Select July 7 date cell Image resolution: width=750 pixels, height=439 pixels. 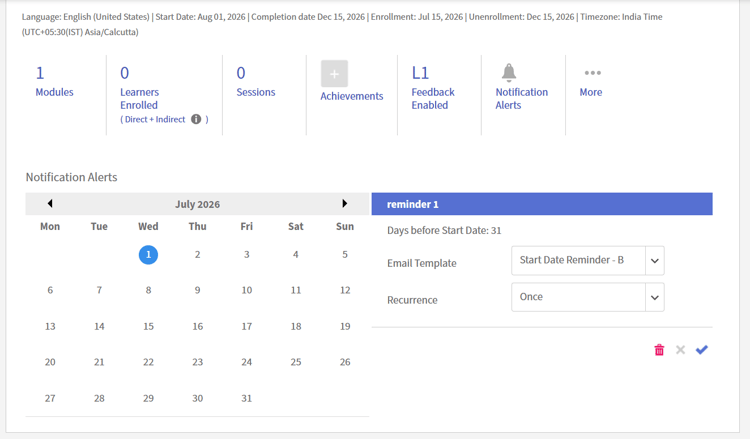pyautogui.click(x=99, y=290)
